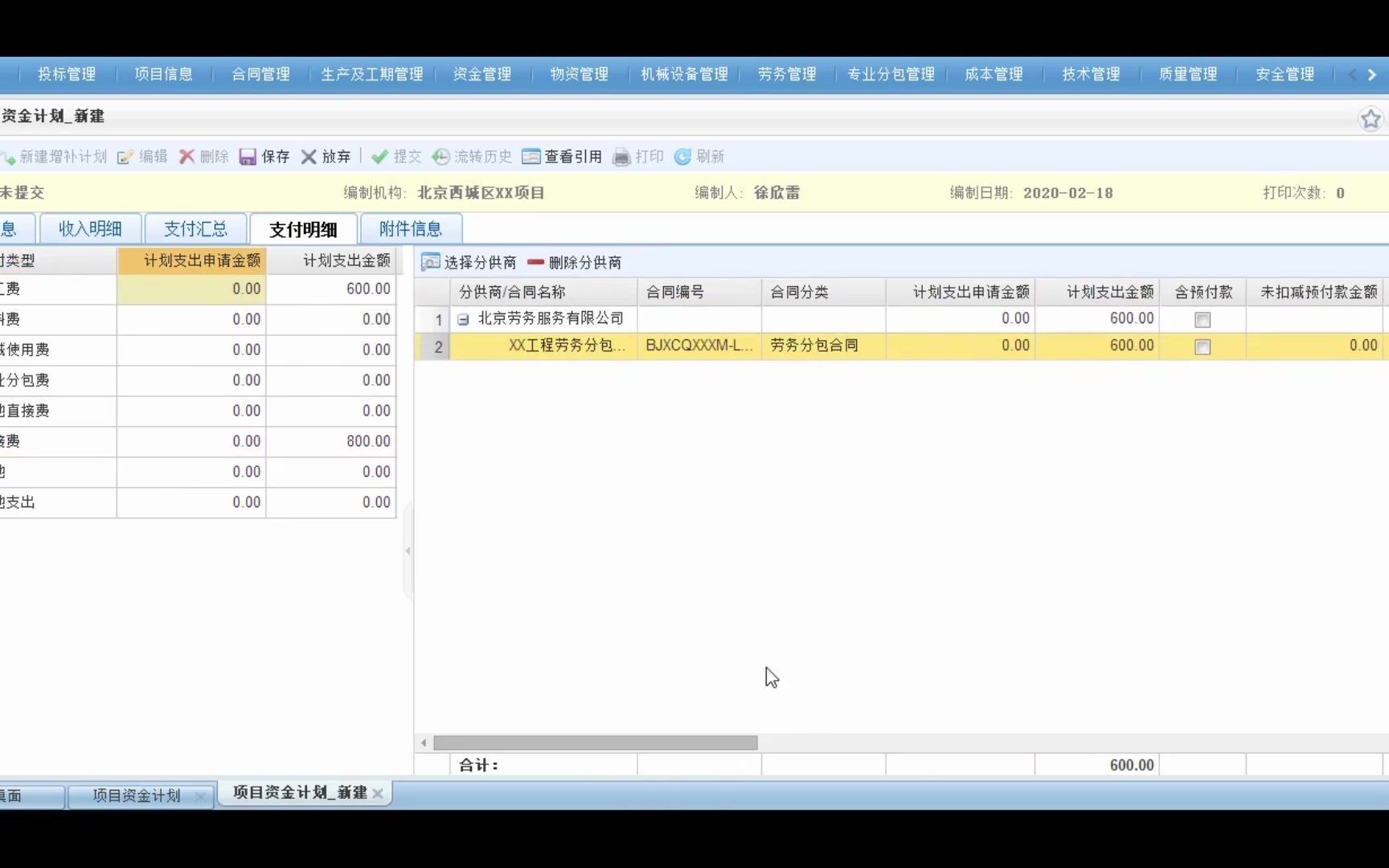Click left table 计划支出金额 column header
1389x868 pixels.
[x=331, y=260]
